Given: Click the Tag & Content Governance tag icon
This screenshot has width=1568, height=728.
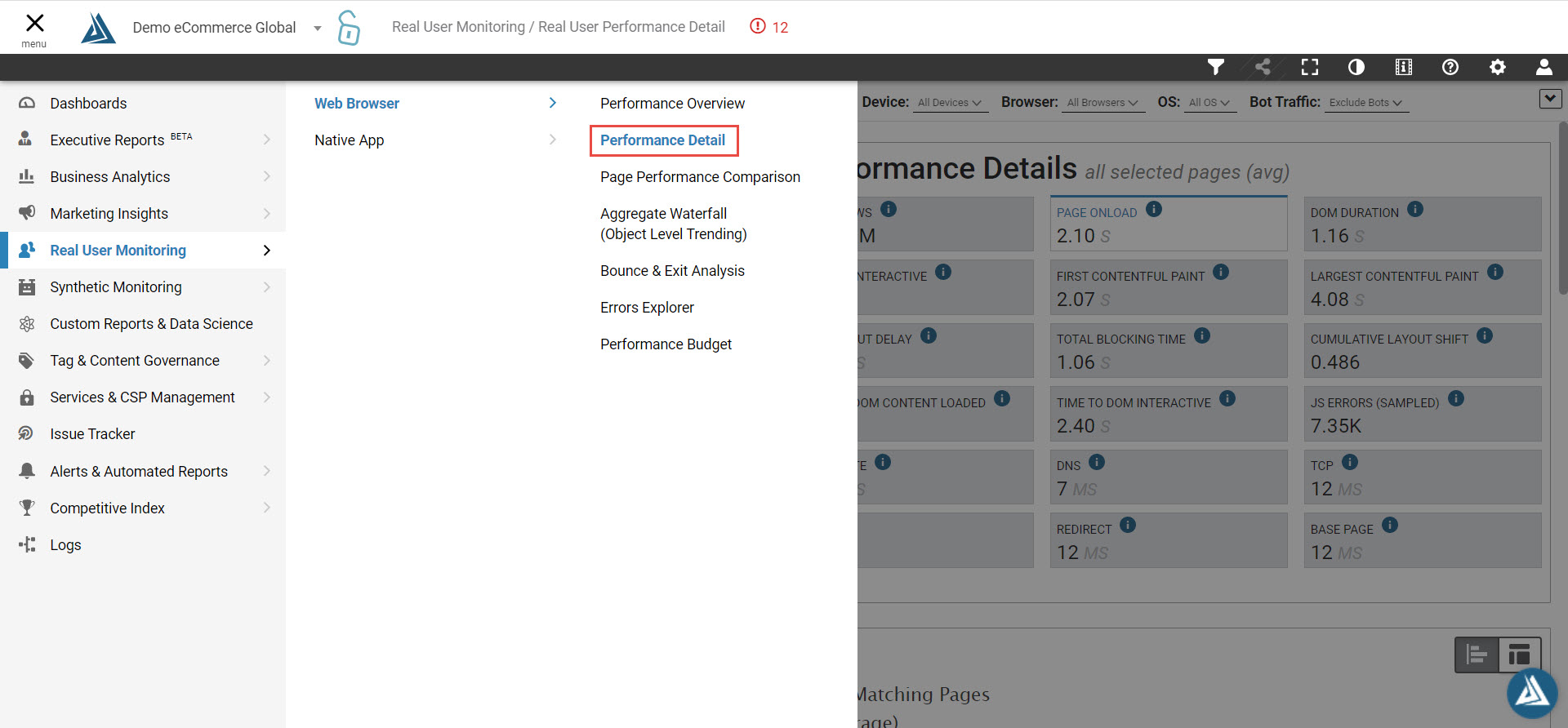Looking at the screenshot, I should pyautogui.click(x=27, y=360).
